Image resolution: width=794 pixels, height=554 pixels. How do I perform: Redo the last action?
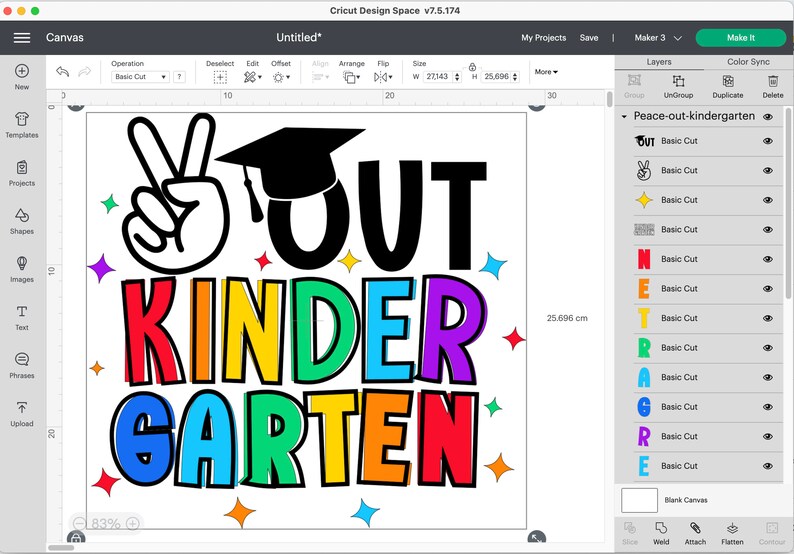tap(85, 72)
